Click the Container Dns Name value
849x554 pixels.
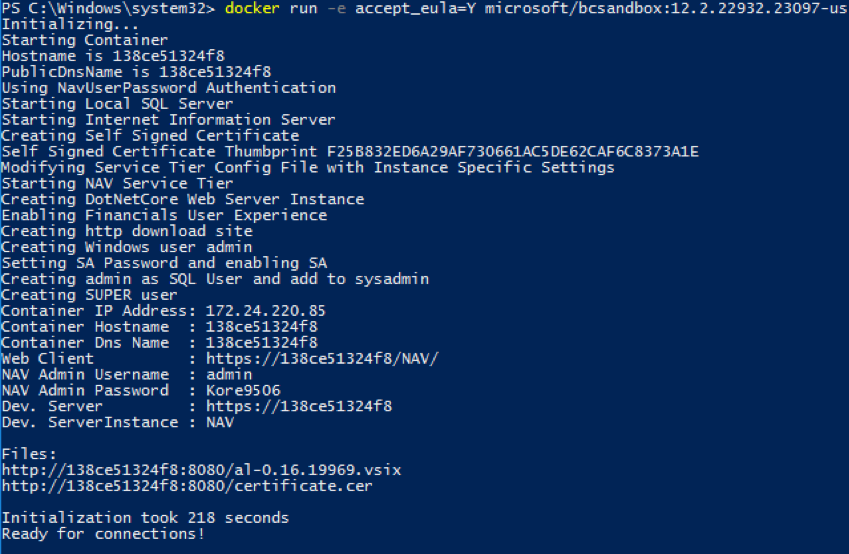point(262,343)
